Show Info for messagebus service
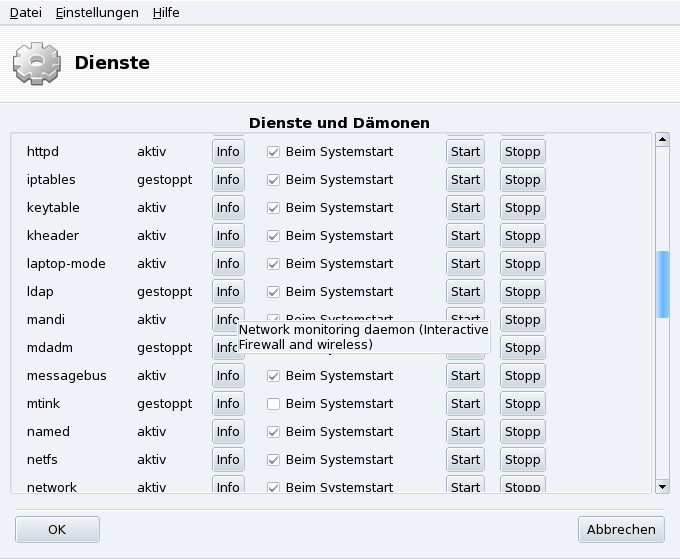The image size is (680, 560). (x=228, y=376)
